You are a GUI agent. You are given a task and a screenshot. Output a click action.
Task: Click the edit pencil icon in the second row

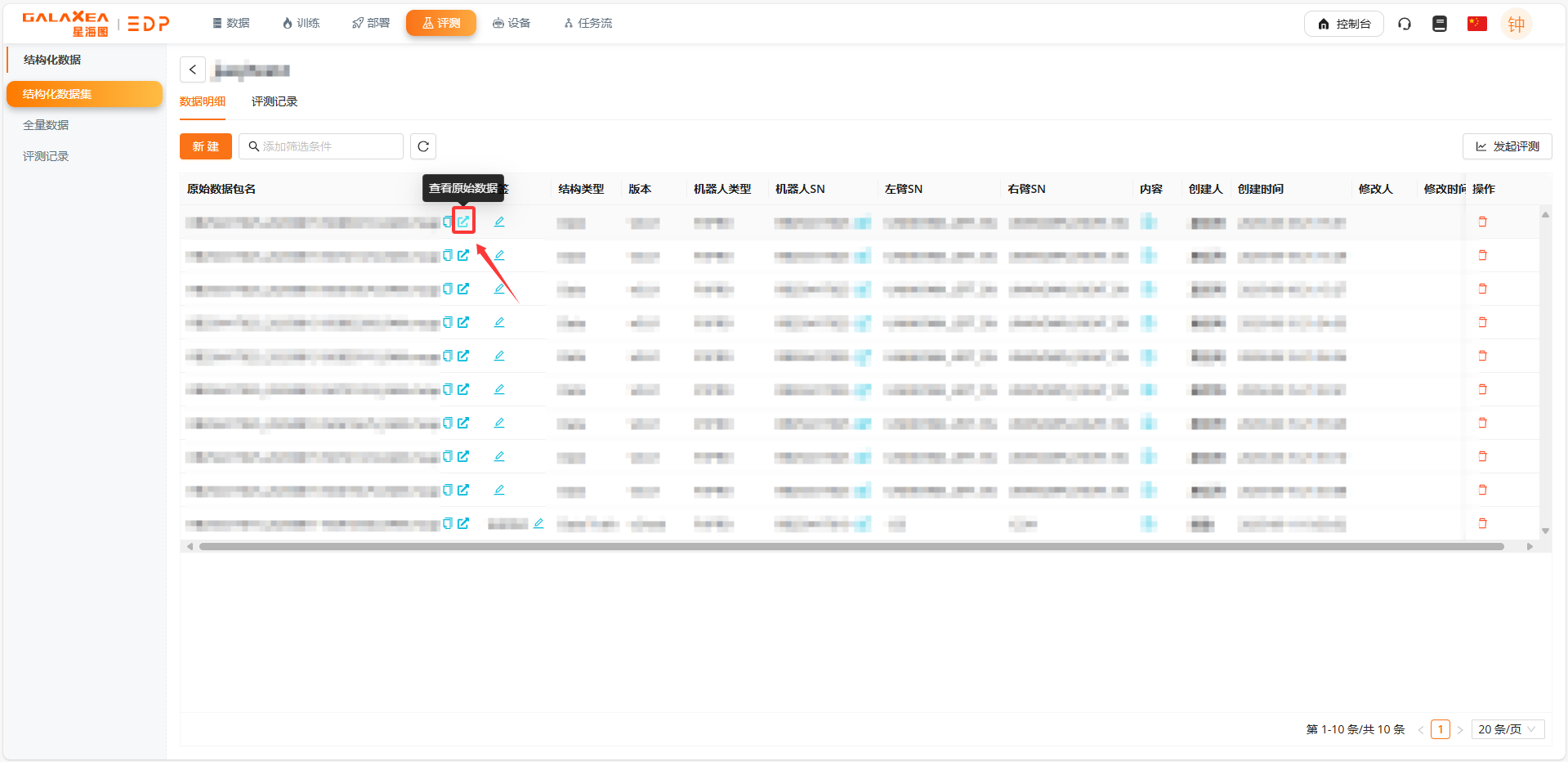pyautogui.click(x=499, y=255)
